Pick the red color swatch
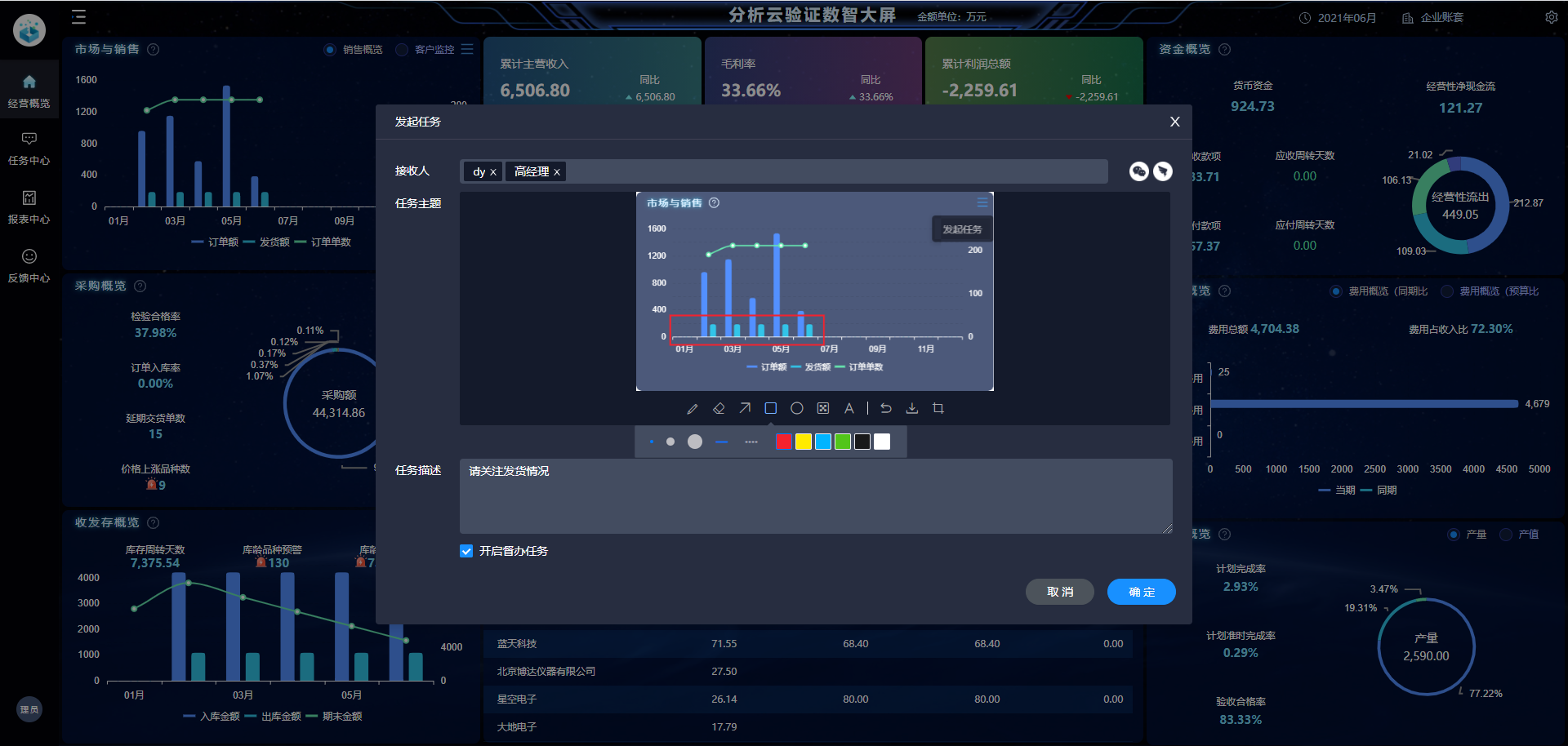Screen dimensions: 1568x746 (784, 442)
